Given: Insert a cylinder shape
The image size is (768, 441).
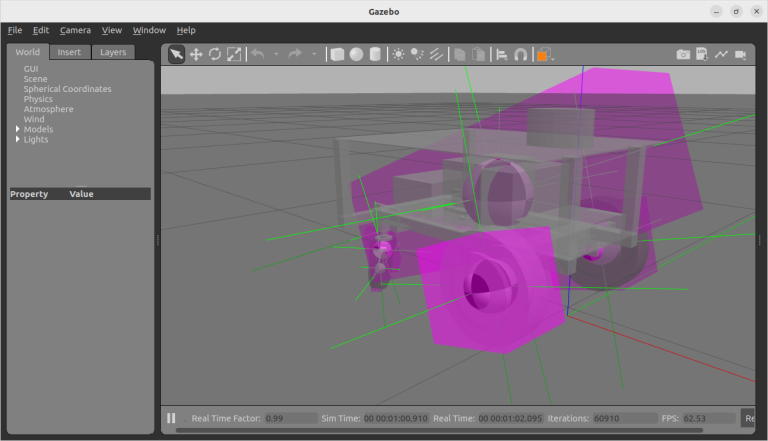Looking at the screenshot, I should (375, 54).
